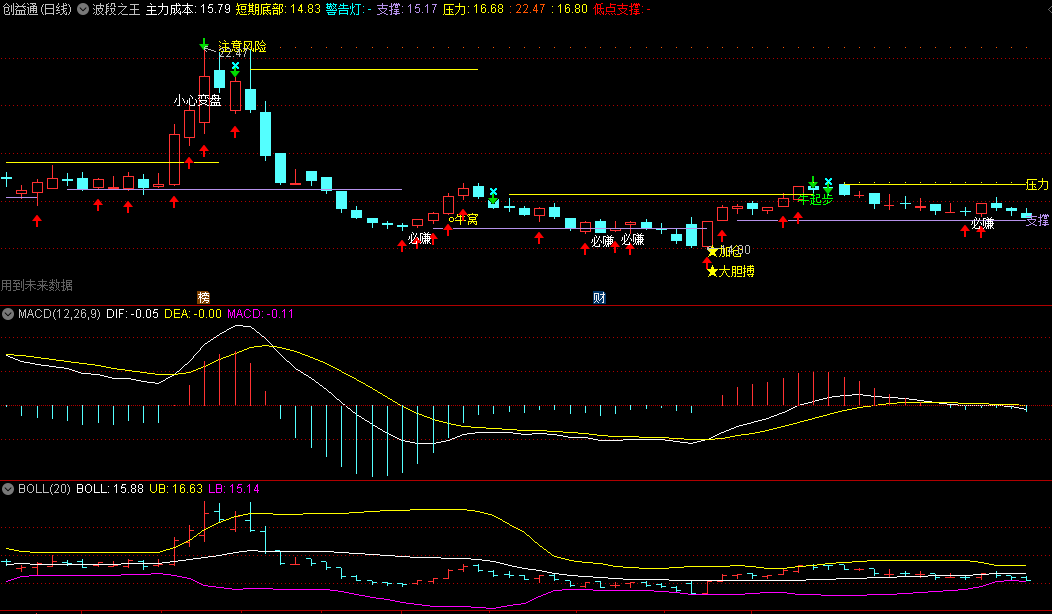Click the BOLL(20) indicator title
This screenshot has height=614, width=1052.
[x=44, y=489]
